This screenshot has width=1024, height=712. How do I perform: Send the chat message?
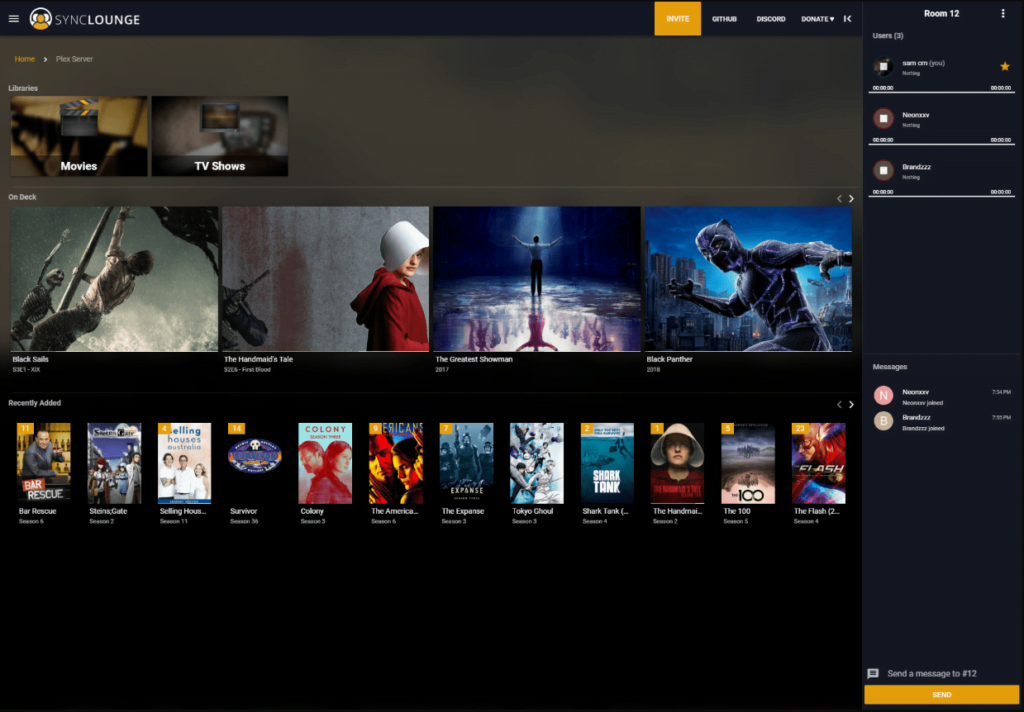(x=941, y=694)
